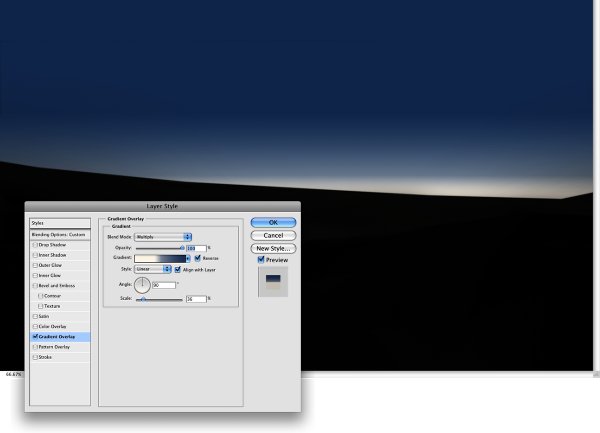
Task: Click the Opacity slider handle
Action: click(x=182, y=248)
